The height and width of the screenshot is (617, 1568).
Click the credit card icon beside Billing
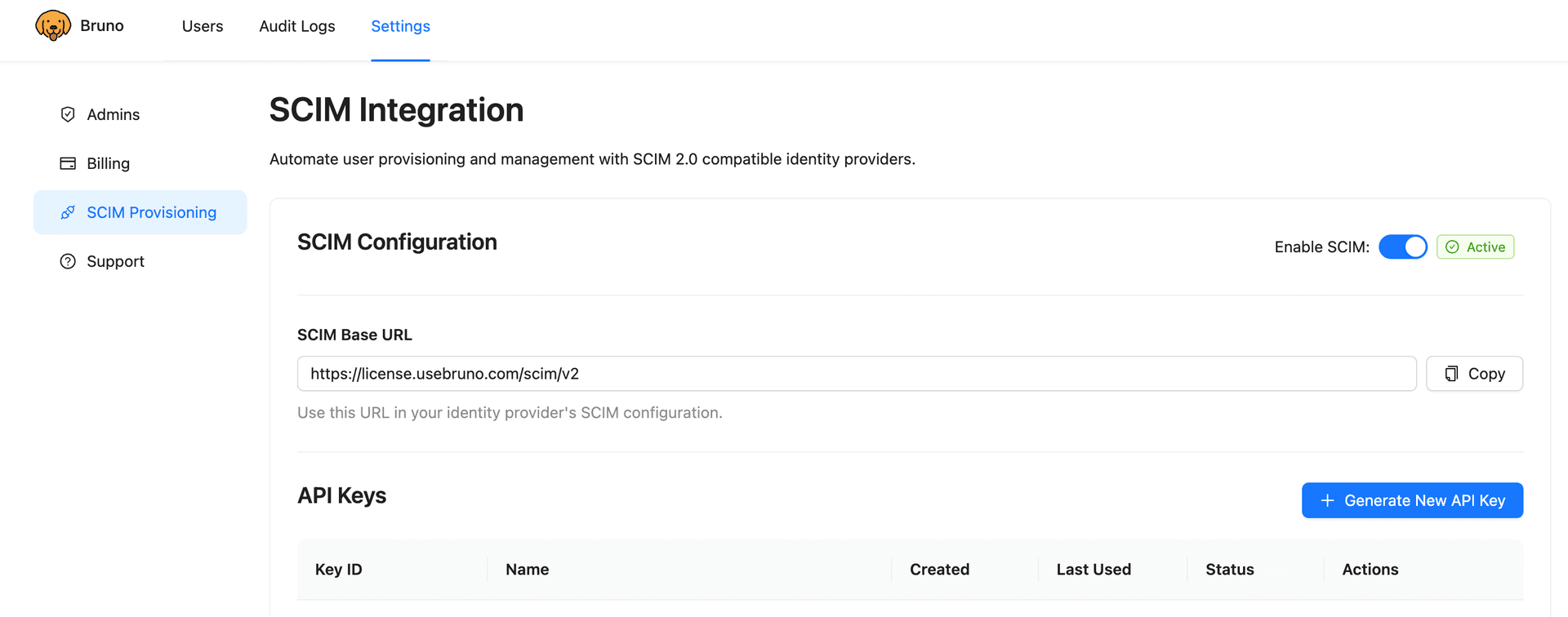(68, 163)
